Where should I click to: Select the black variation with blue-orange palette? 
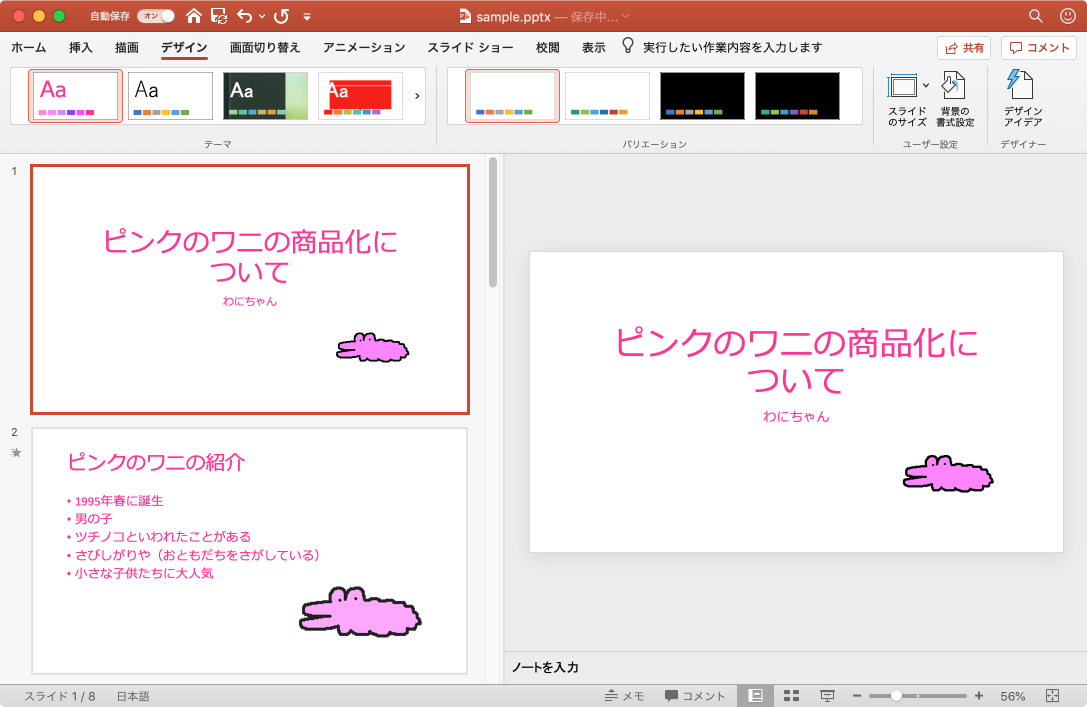[702, 96]
